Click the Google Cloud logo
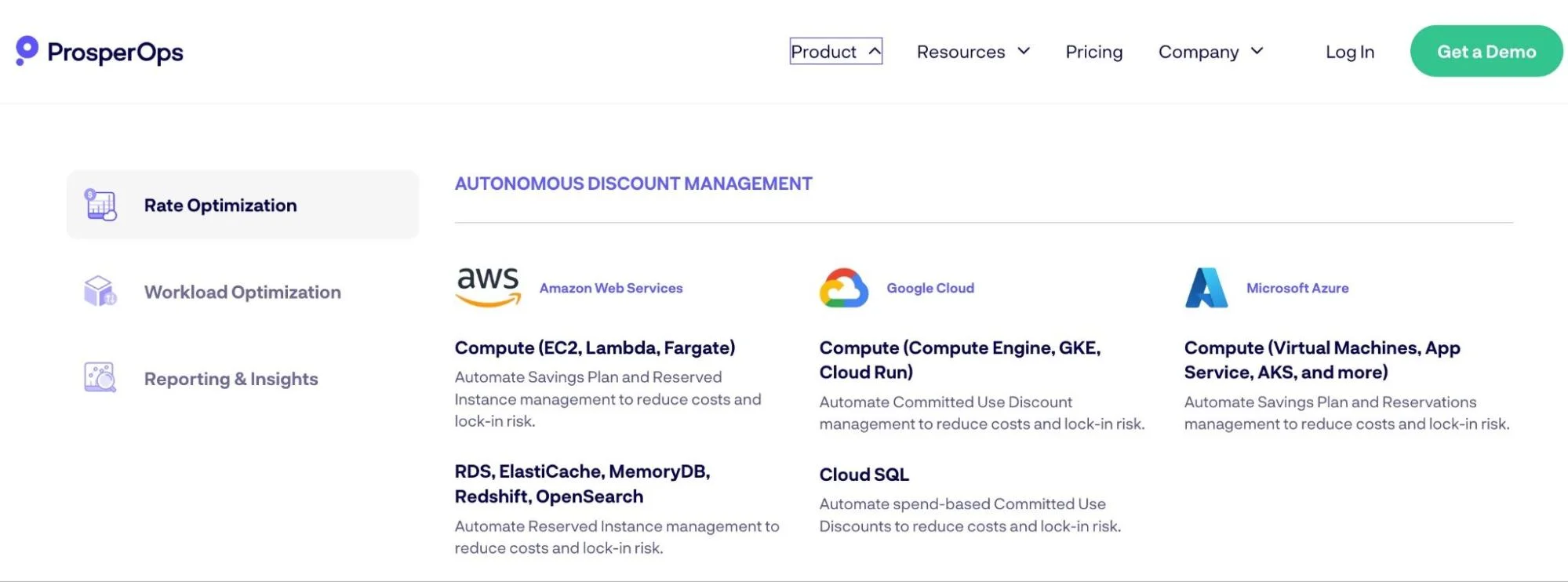The image size is (1568, 582). click(844, 288)
